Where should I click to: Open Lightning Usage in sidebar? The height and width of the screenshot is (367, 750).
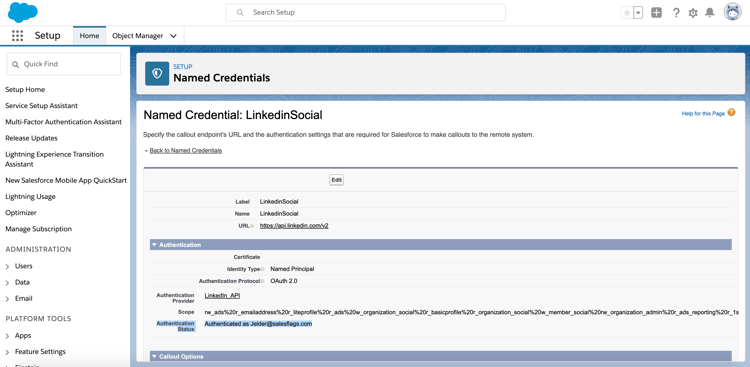pyautogui.click(x=30, y=197)
